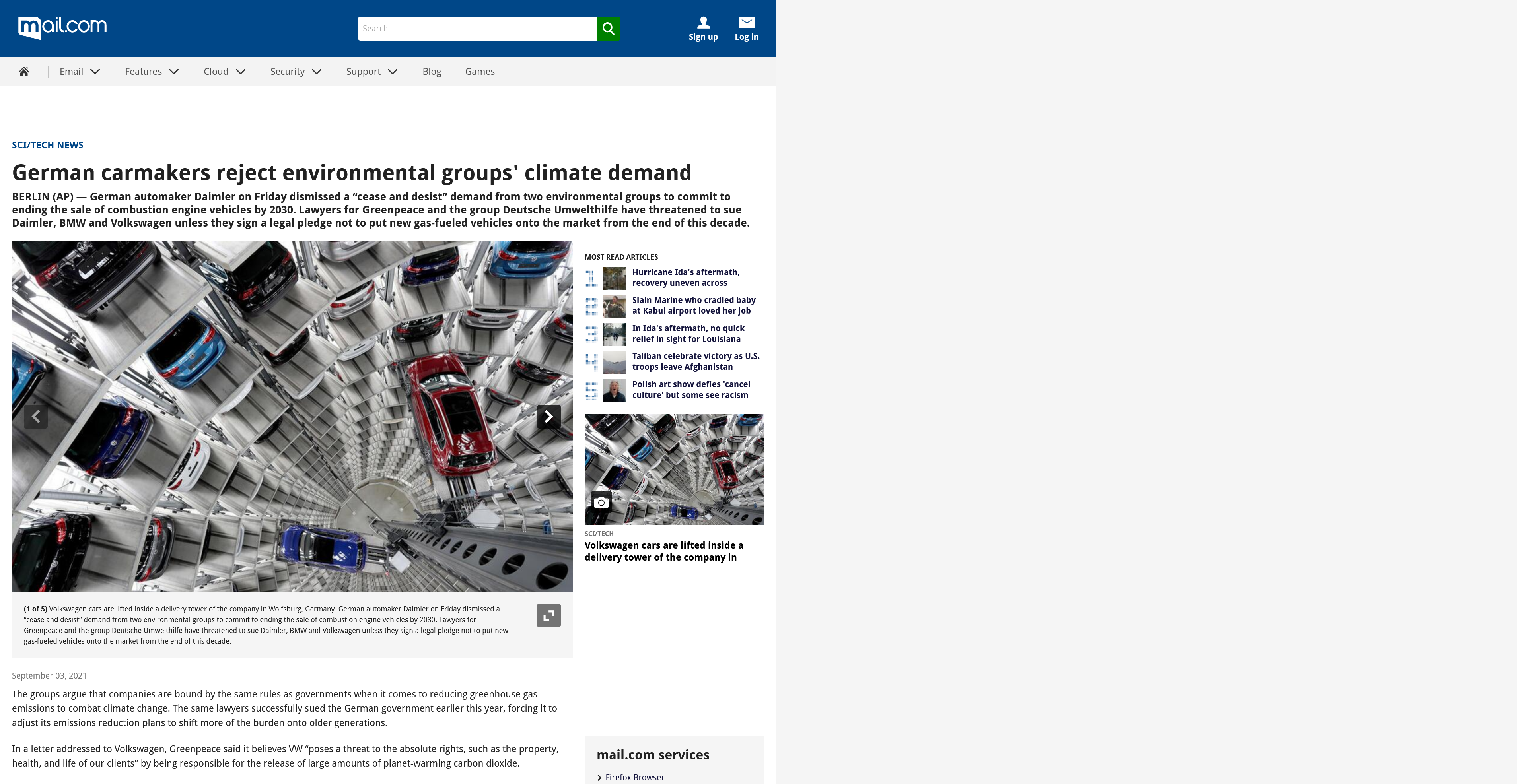
Task: Open Polish art show defies article
Action: (x=691, y=390)
